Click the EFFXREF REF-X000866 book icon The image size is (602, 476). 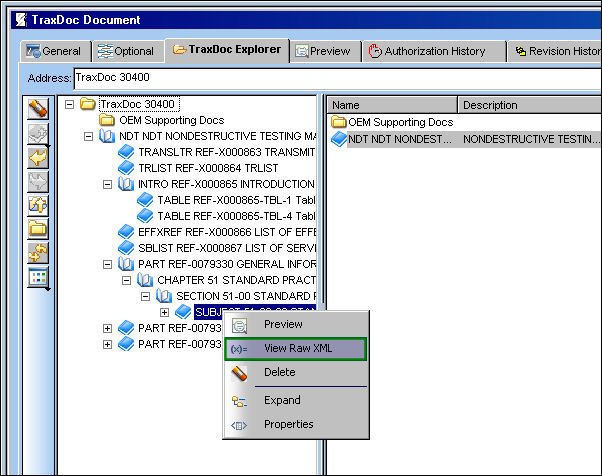(126, 232)
